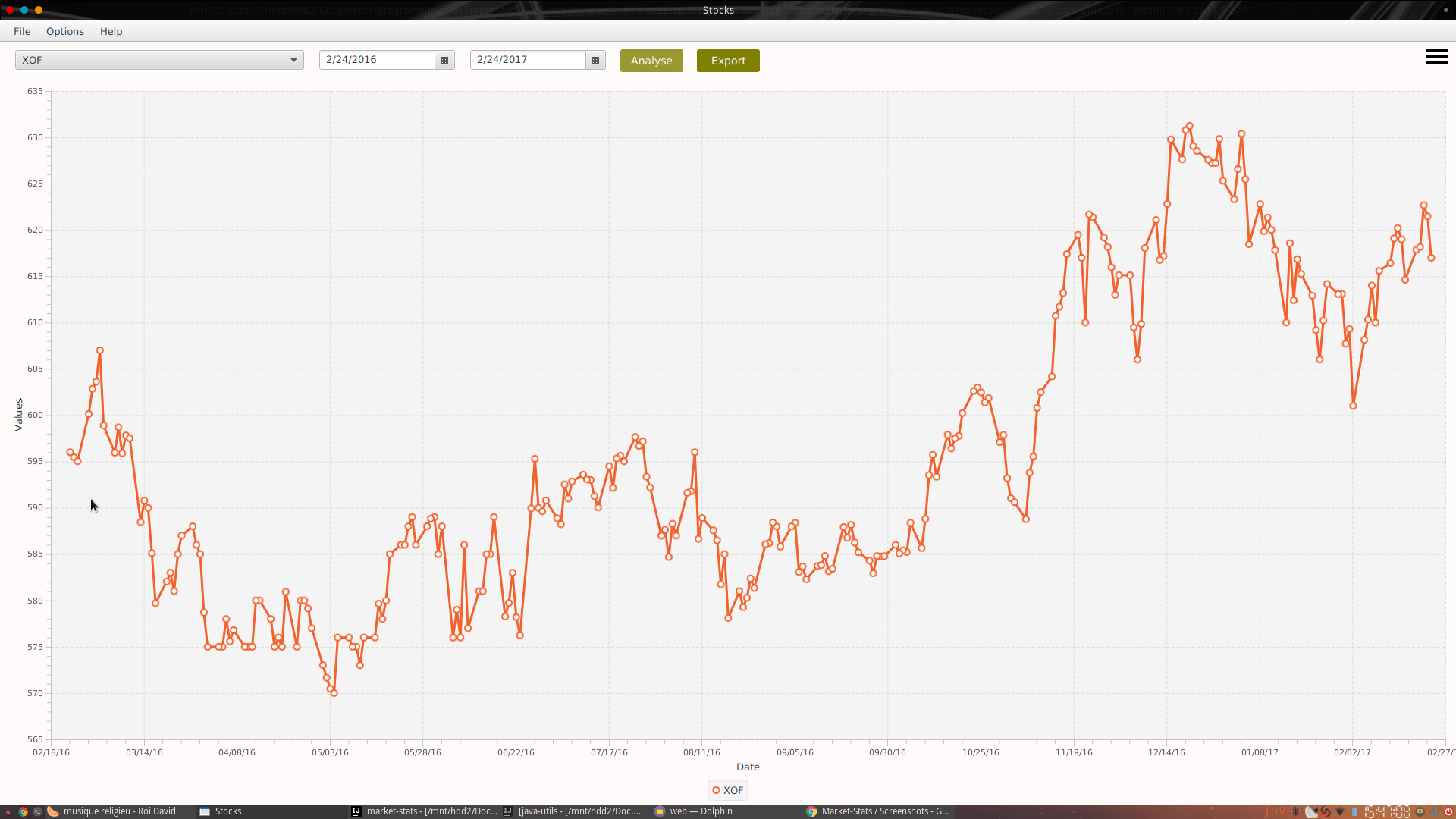Click the Export button
This screenshot has width=1456, height=819.
pyautogui.click(x=728, y=61)
